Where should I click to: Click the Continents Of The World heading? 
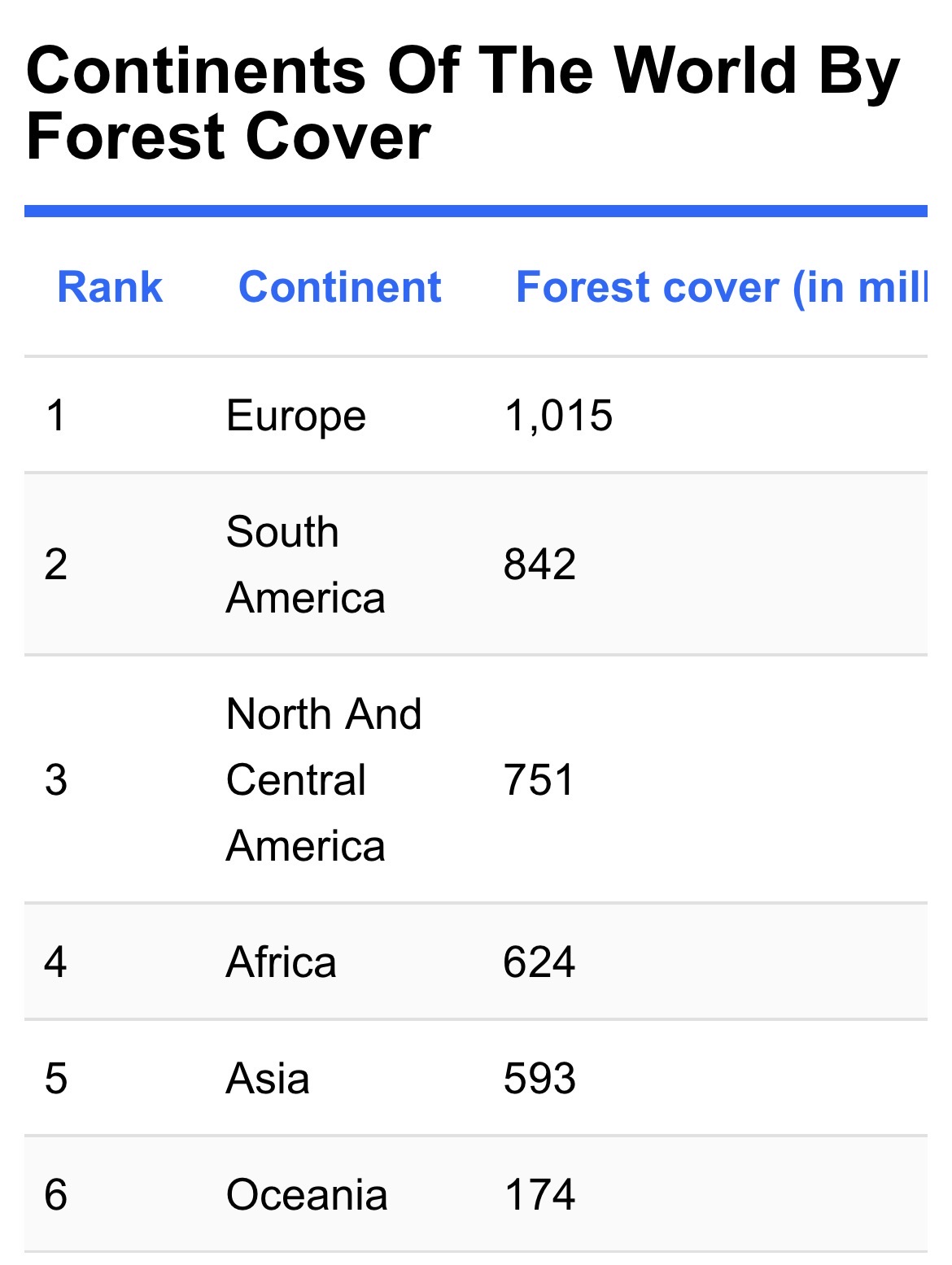click(463, 103)
